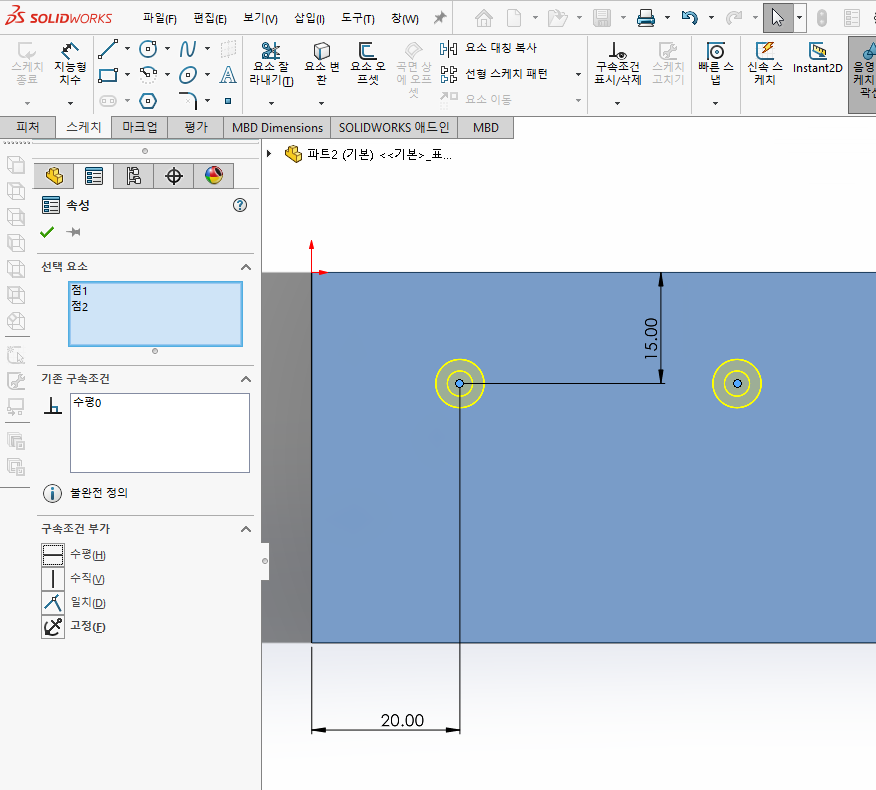The image size is (876, 790).
Task: Open Line tool dropdown arrow
Action: [x=127, y=49]
